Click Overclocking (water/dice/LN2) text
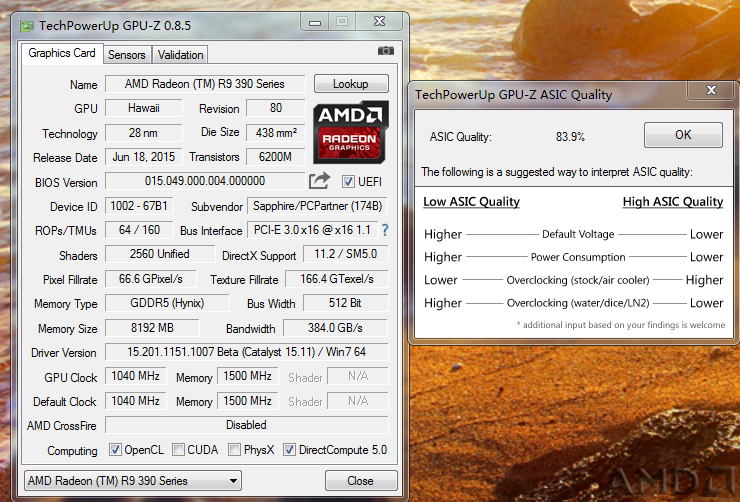The image size is (740, 502). point(578,303)
